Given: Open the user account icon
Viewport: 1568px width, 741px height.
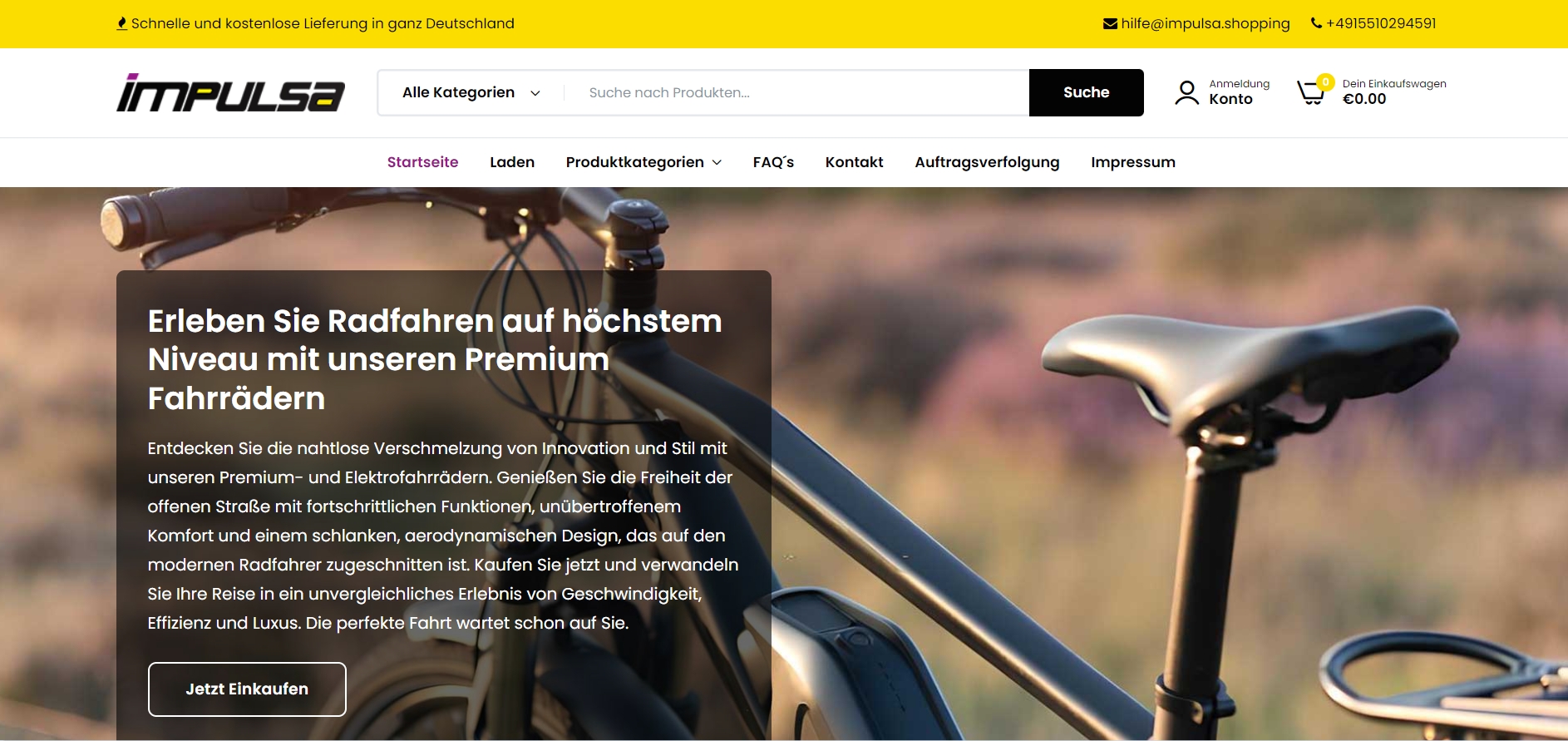Looking at the screenshot, I should 1186,92.
